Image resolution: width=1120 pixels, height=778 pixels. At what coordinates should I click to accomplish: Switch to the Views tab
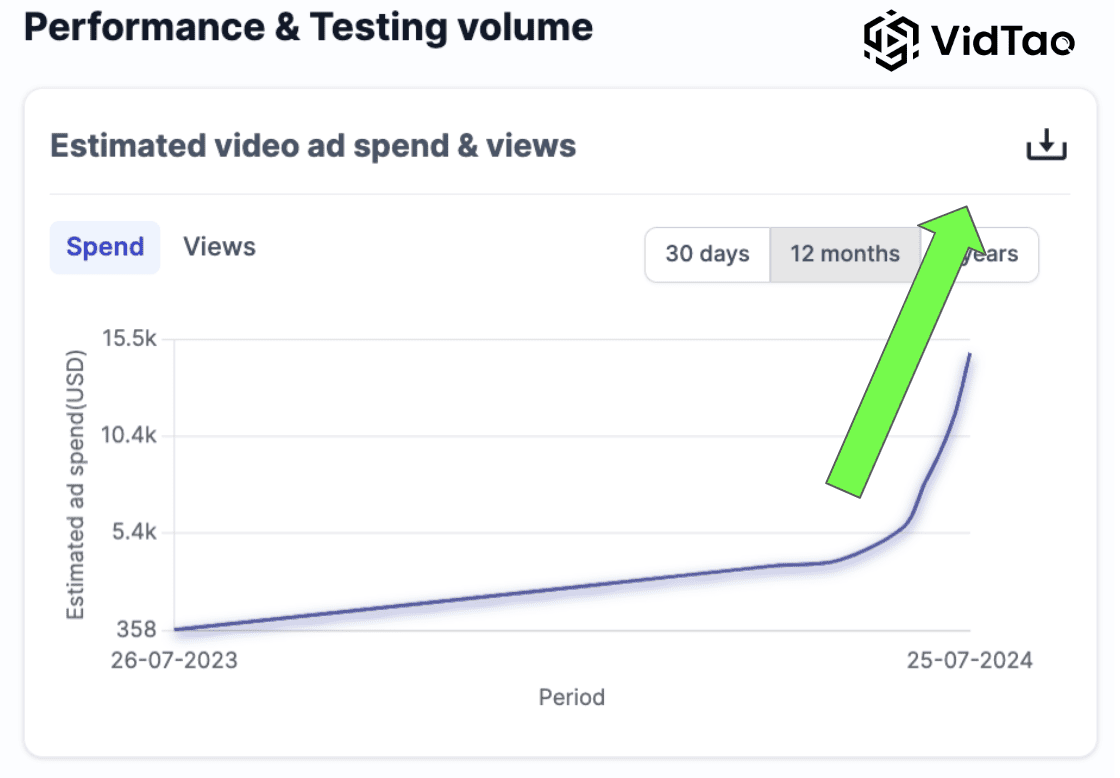(219, 247)
